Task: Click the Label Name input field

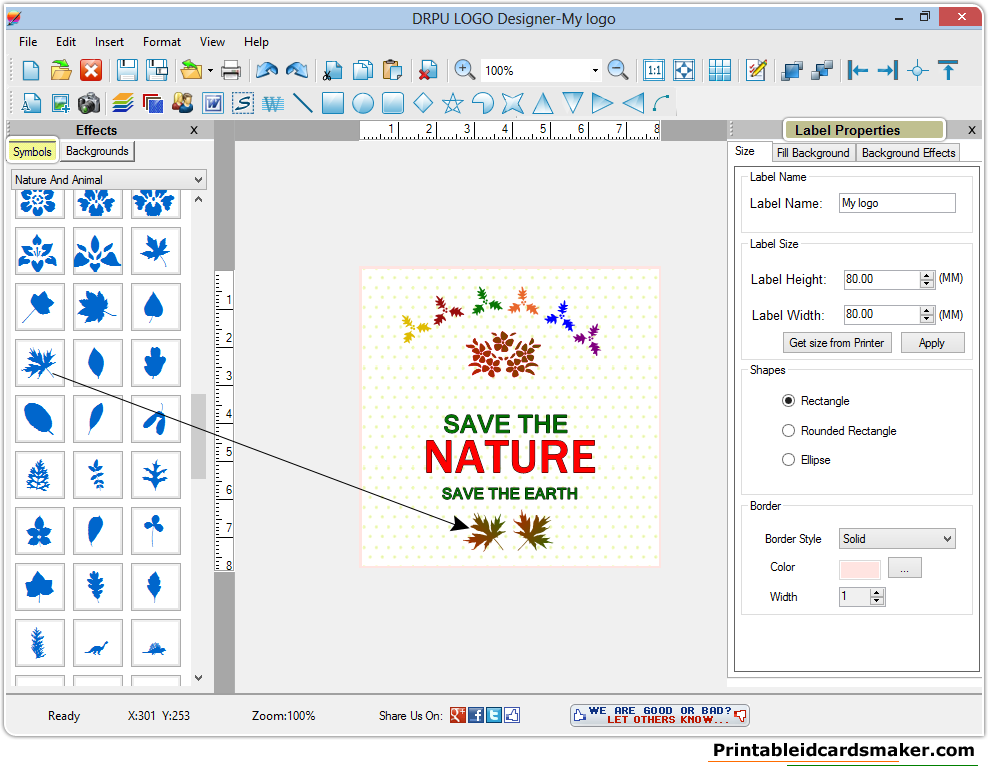Action: point(897,203)
